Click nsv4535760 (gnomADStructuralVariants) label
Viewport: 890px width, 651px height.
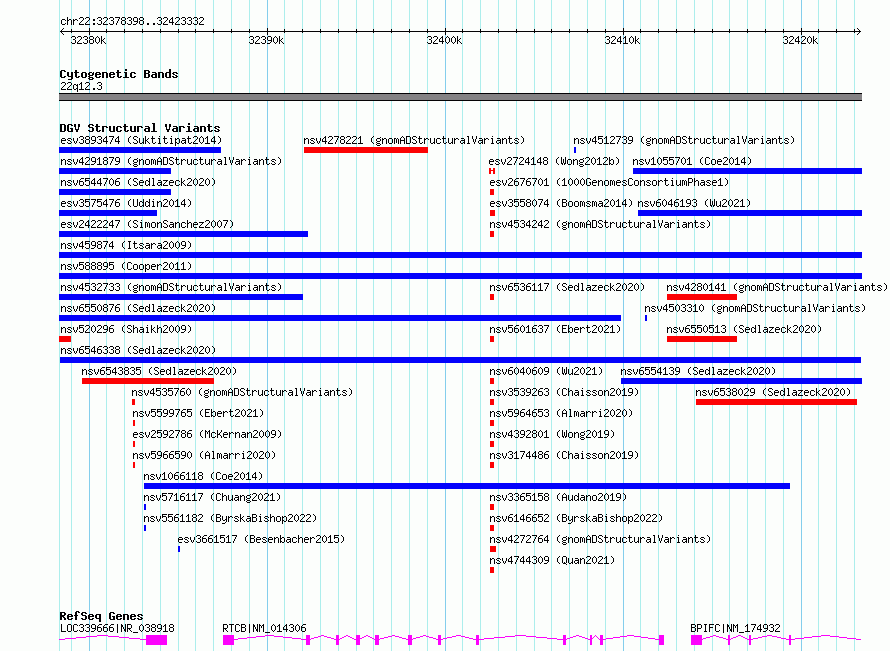tap(242, 392)
